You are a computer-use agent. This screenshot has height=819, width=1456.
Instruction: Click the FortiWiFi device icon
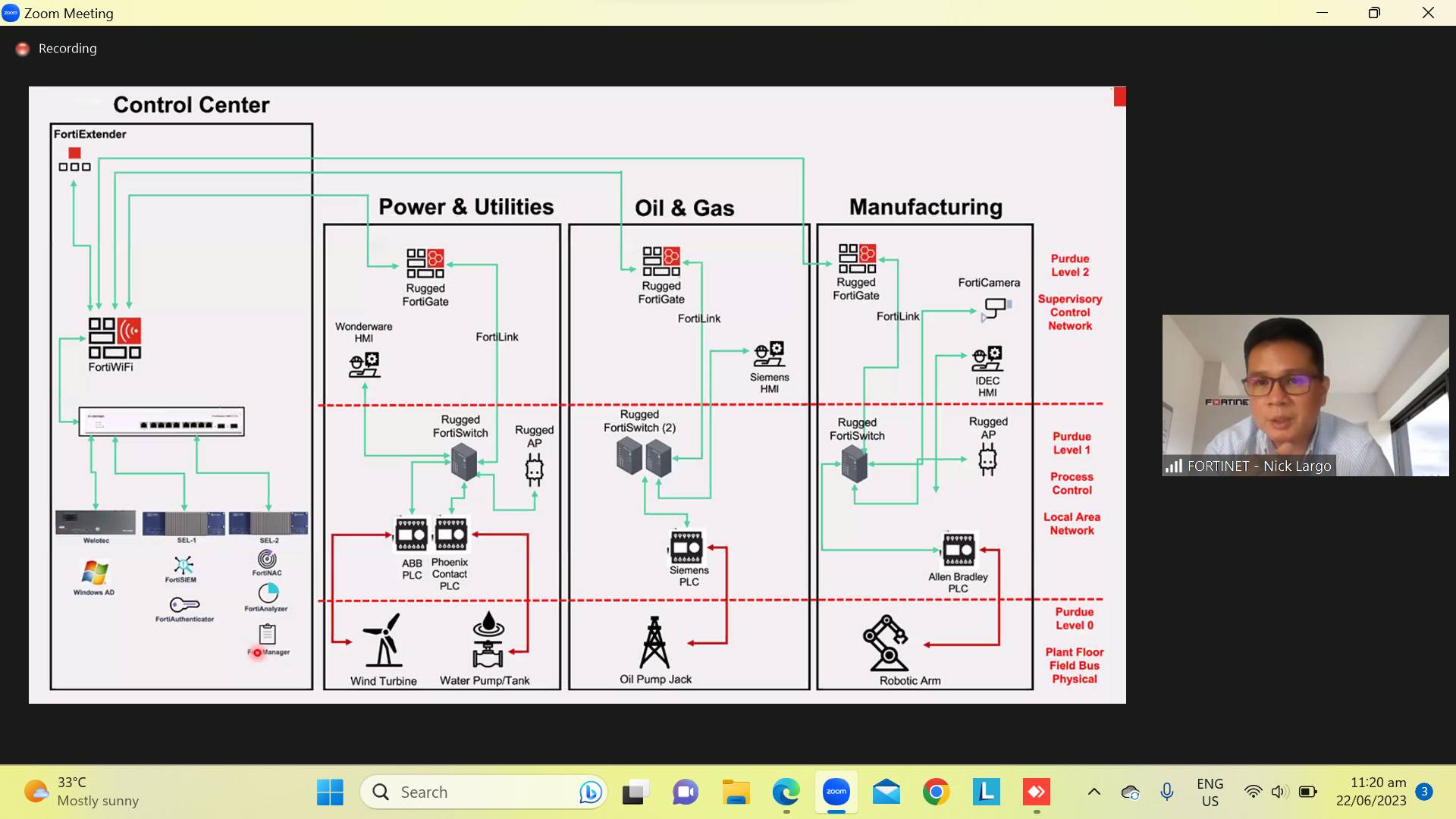click(115, 337)
